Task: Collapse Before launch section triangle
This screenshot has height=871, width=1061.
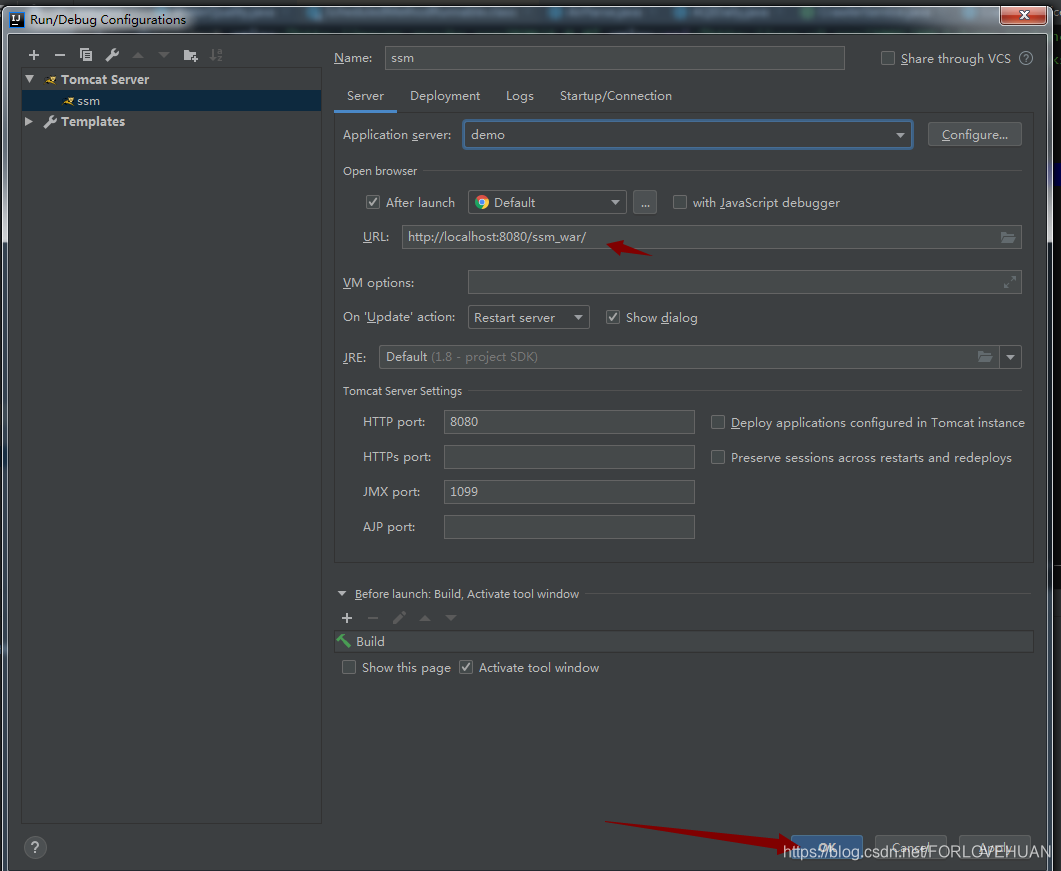Action: (x=342, y=594)
